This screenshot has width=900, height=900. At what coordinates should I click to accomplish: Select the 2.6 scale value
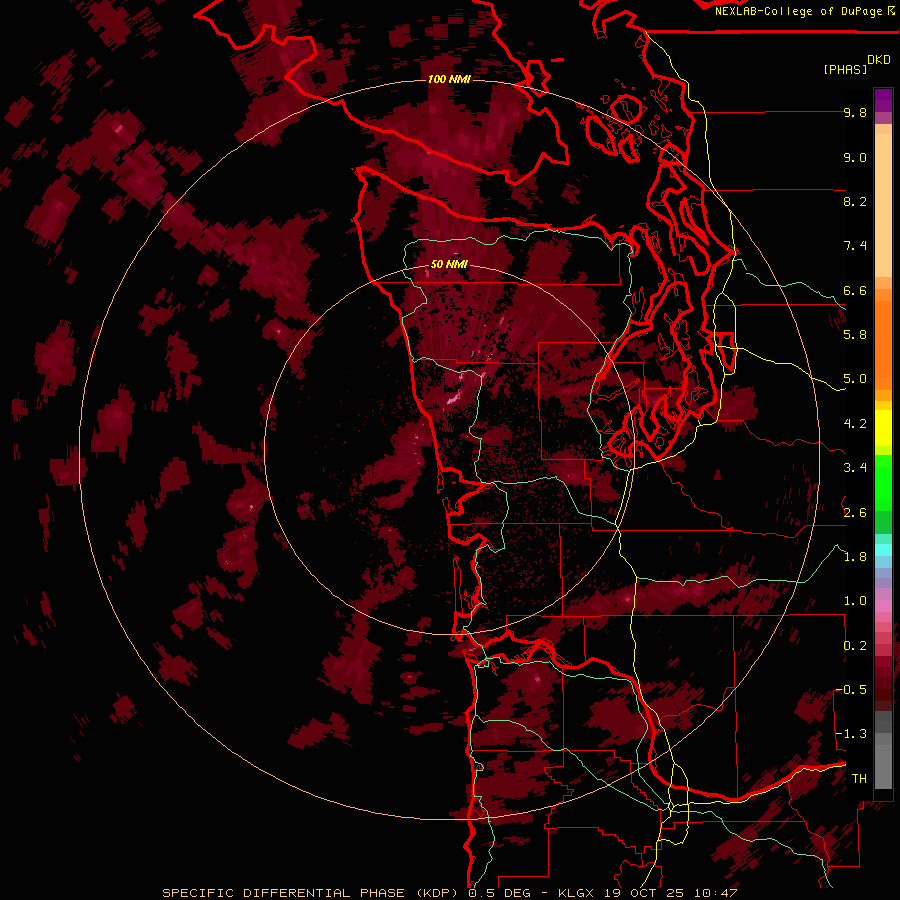pyautogui.click(x=855, y=513)
